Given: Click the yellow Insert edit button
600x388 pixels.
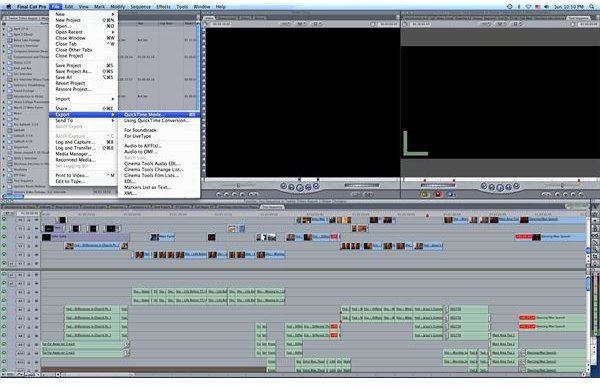Looking at the screenshot, I should pyautogui.click(x=424, y=194).
